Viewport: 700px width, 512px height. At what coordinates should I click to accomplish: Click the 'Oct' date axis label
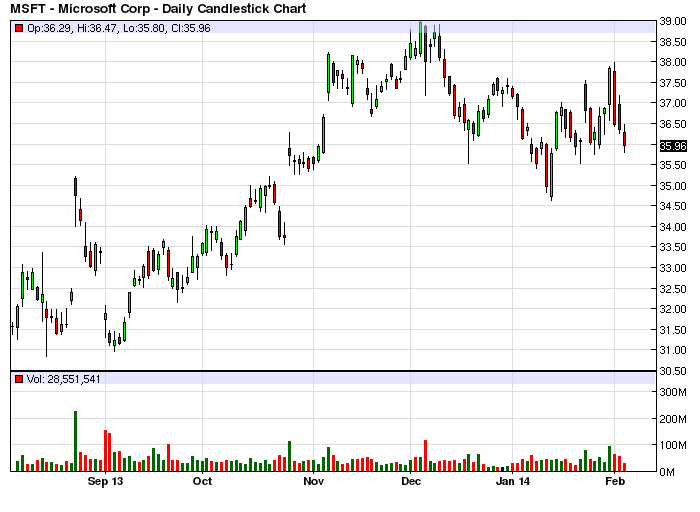[x=202, y=482]
